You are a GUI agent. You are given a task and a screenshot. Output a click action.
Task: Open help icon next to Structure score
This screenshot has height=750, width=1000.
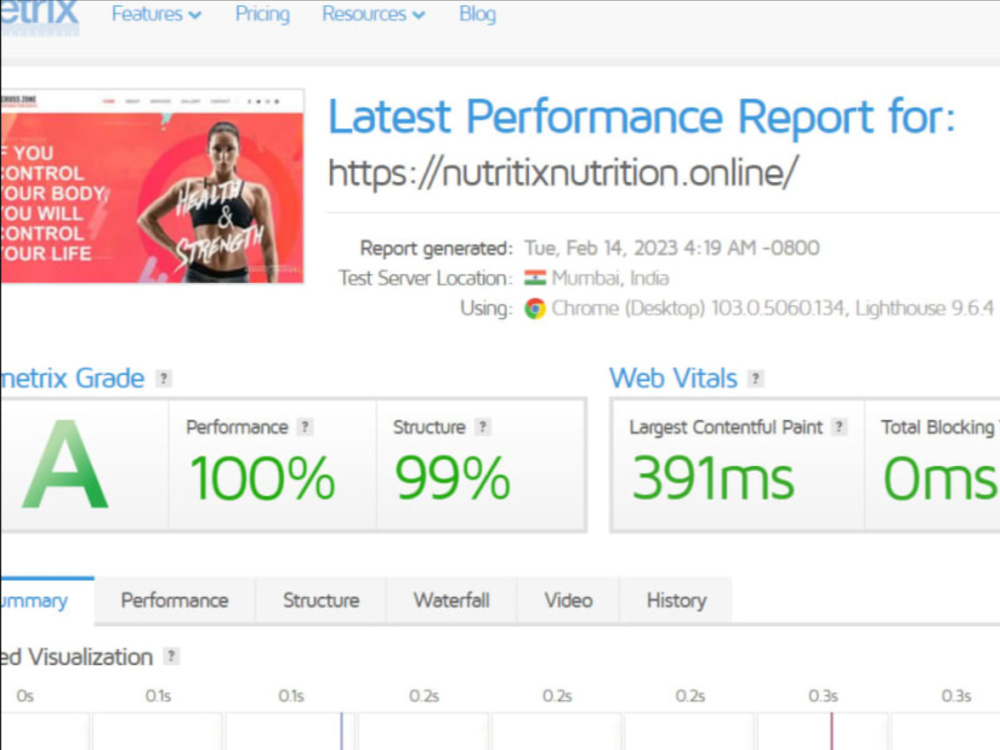pyautogui.click(x=483, y=427)
